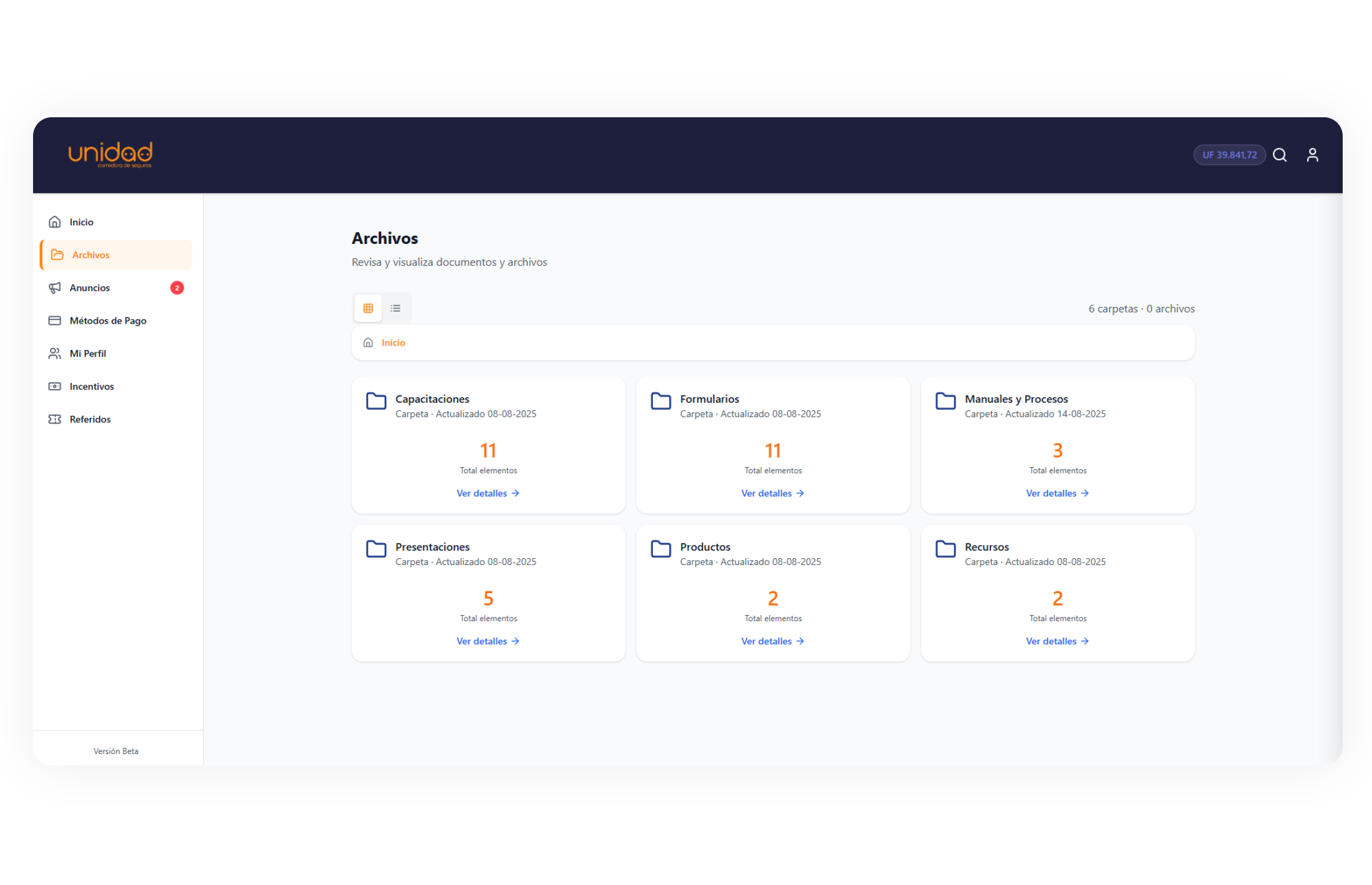Open the user profile icon in header

click(x=1312, y=155)
